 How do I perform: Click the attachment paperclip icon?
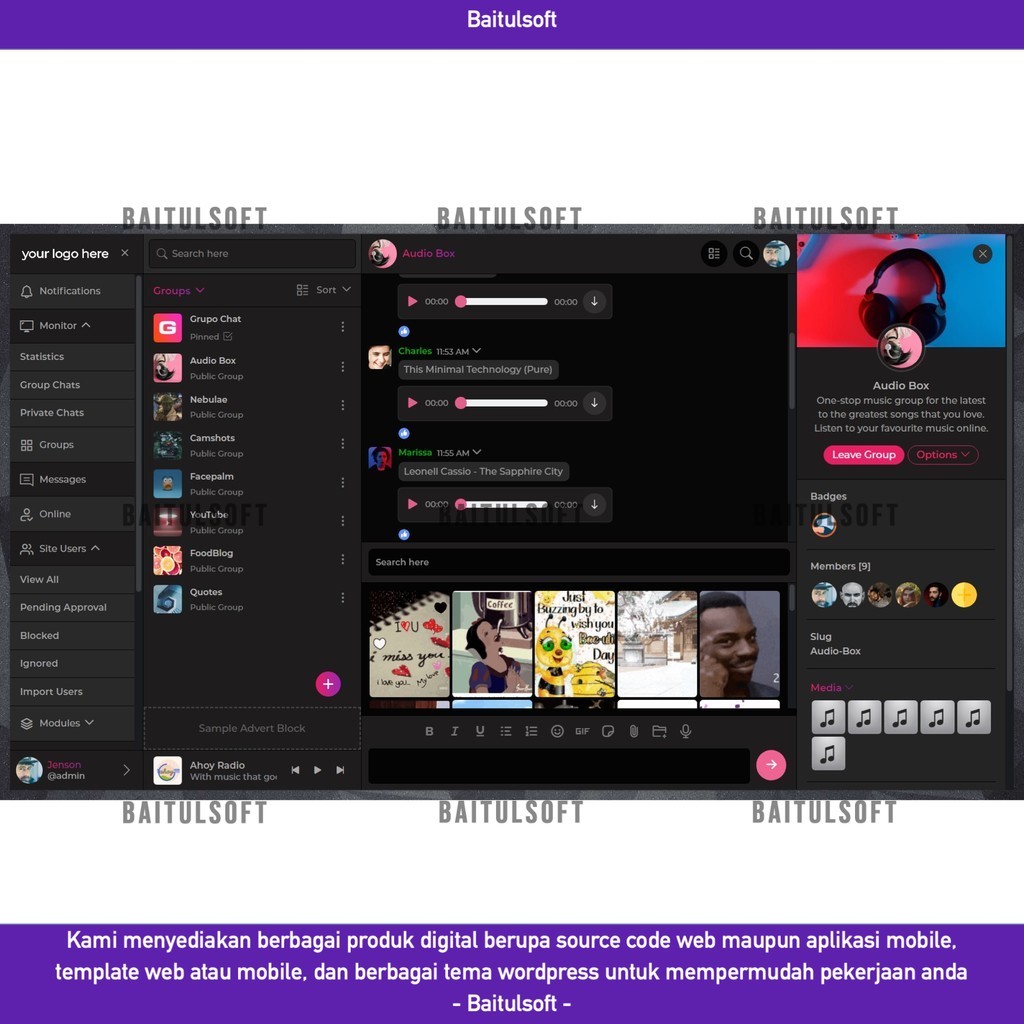(x=633, y=731)
